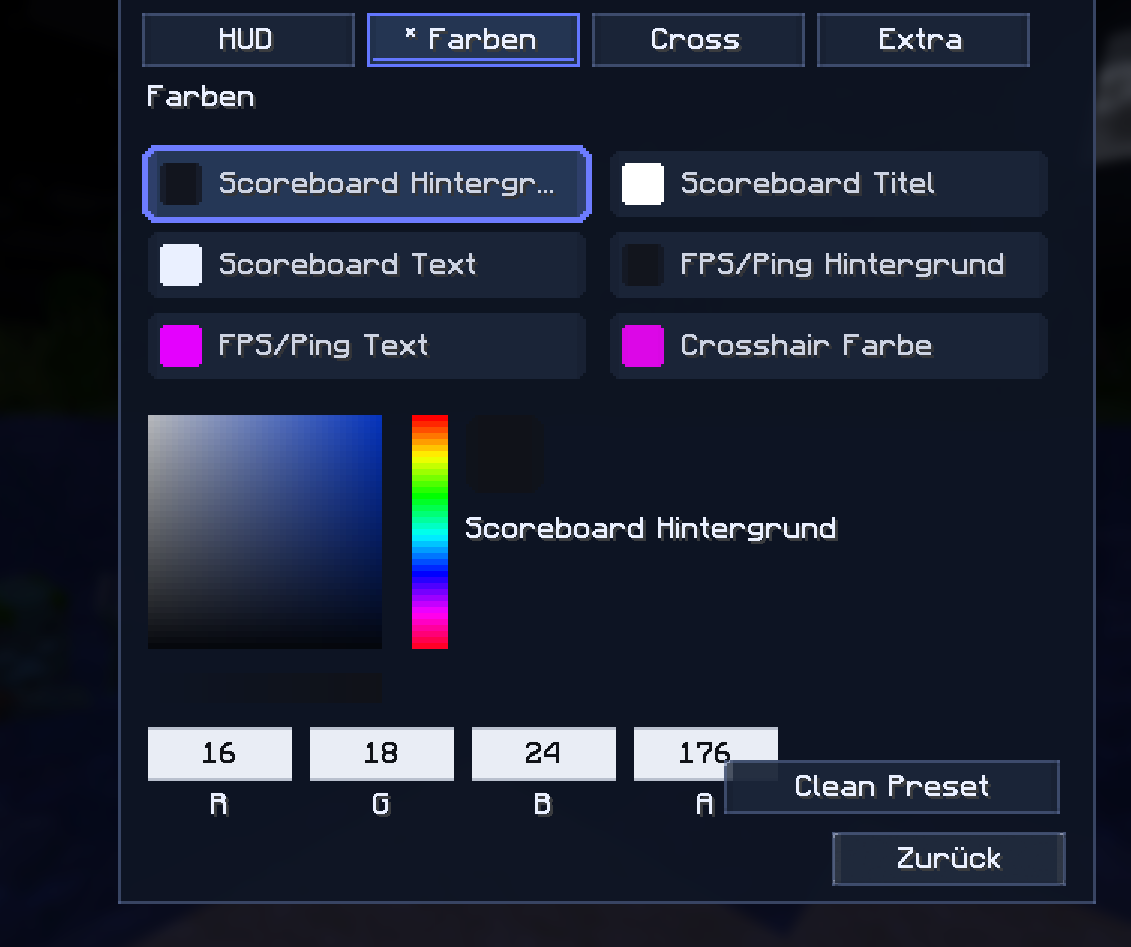The image size is (1131, 947).
Task: Click the white Scoreboard Titel swatch
Action: (x=643, y=184)
